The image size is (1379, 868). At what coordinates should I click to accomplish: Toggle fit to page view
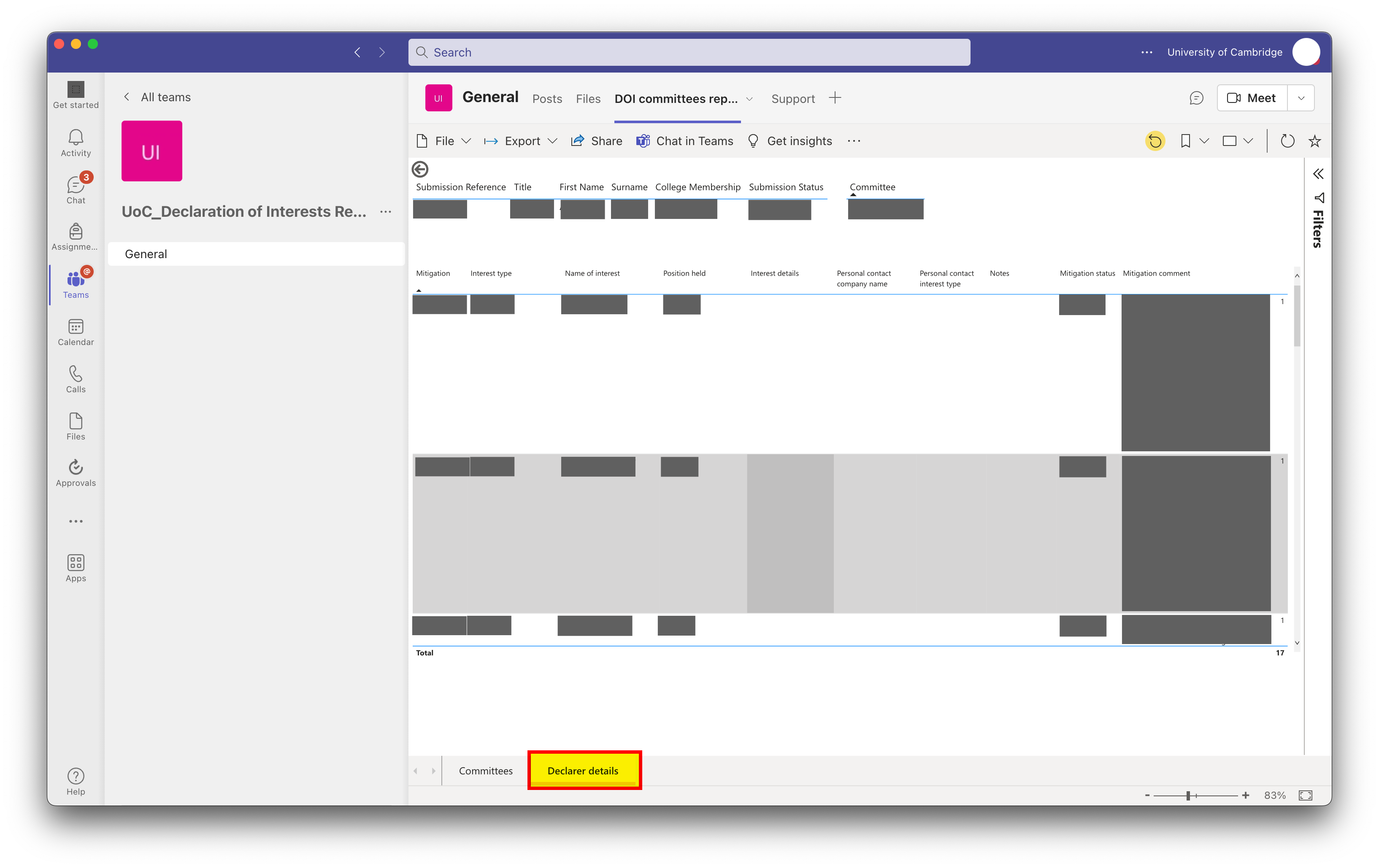(x=1306, y=795)
